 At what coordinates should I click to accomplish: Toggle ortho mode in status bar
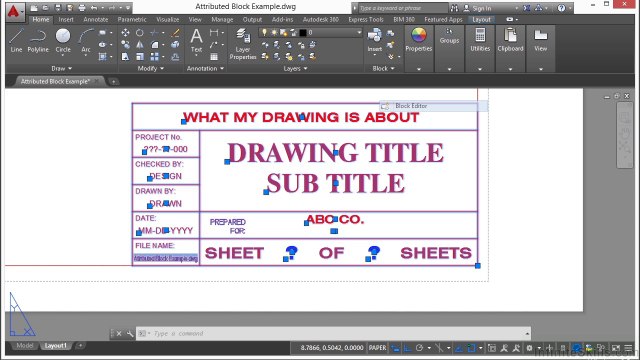[x=407, y=348]
